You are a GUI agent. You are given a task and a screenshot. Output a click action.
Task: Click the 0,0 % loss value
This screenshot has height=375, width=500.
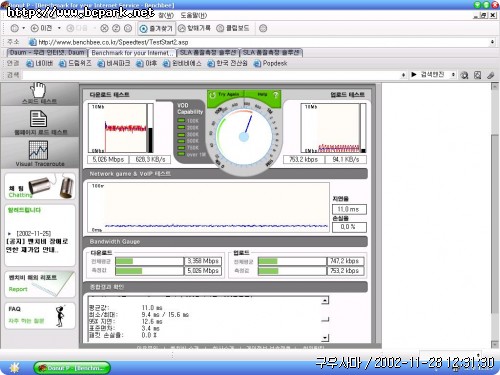[349, 227]
